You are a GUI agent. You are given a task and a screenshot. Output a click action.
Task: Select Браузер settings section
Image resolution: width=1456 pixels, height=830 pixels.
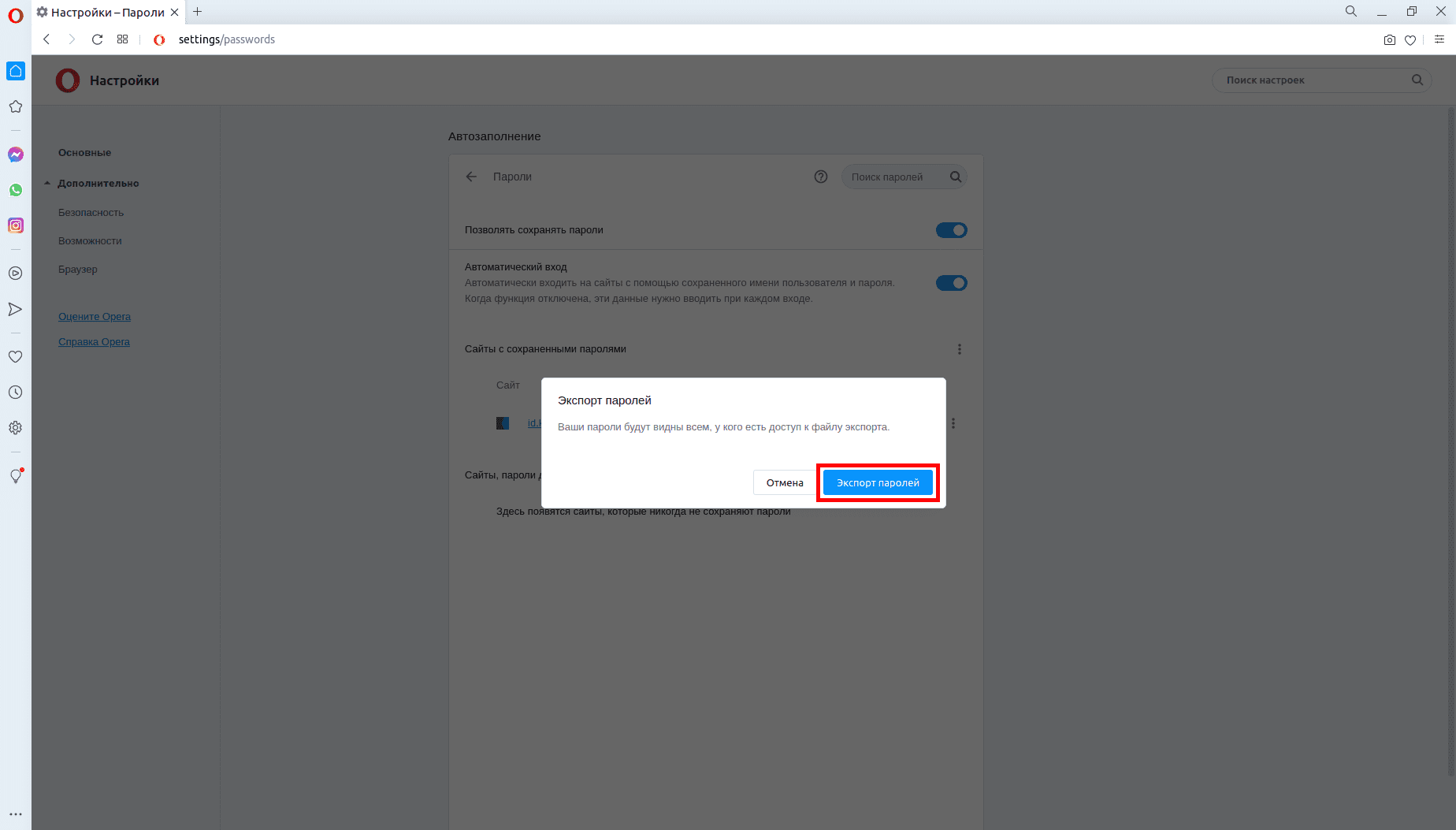(x=78, y=270)
